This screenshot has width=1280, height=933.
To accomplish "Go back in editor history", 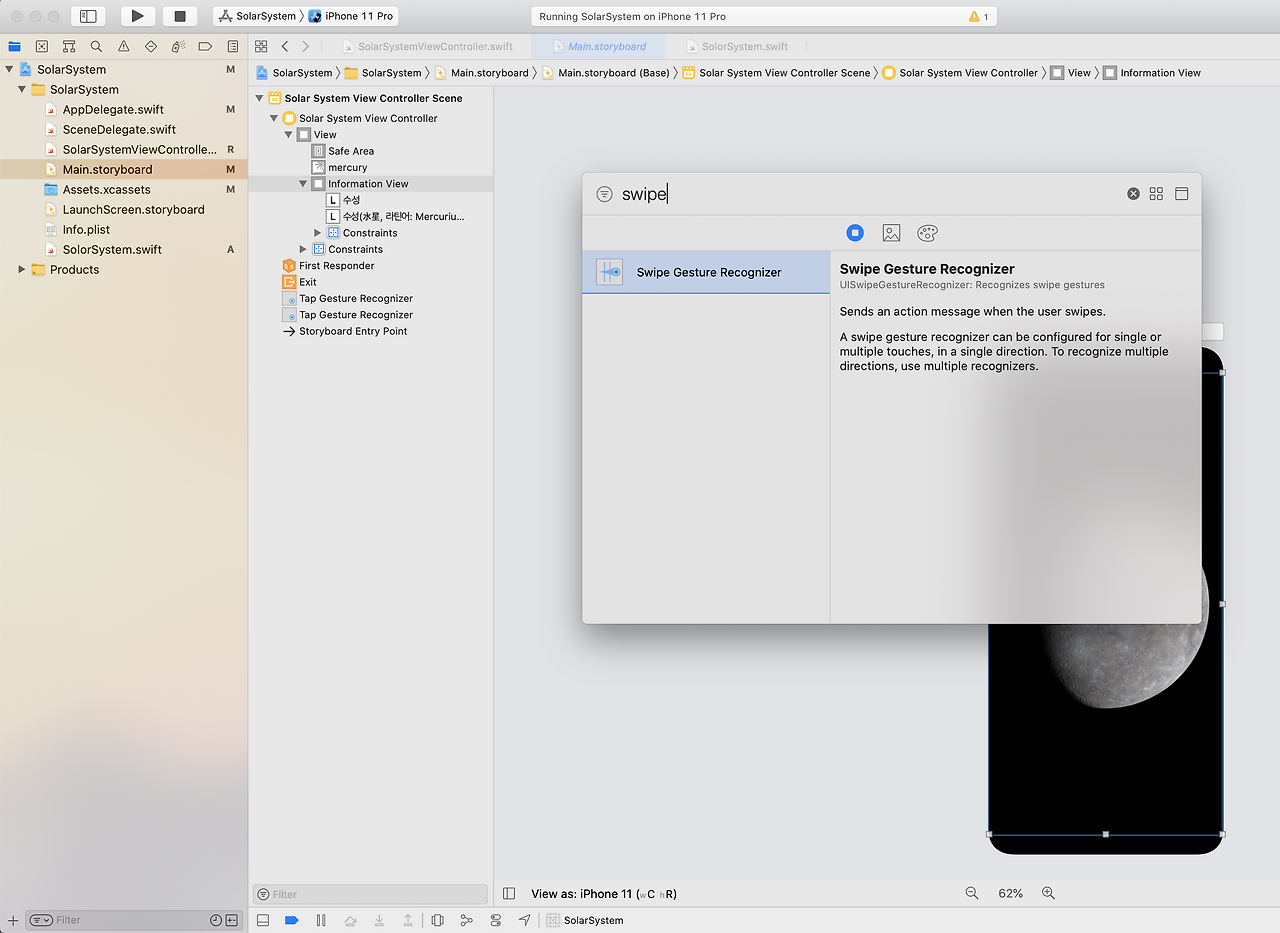I will click(x=285, y=46).
